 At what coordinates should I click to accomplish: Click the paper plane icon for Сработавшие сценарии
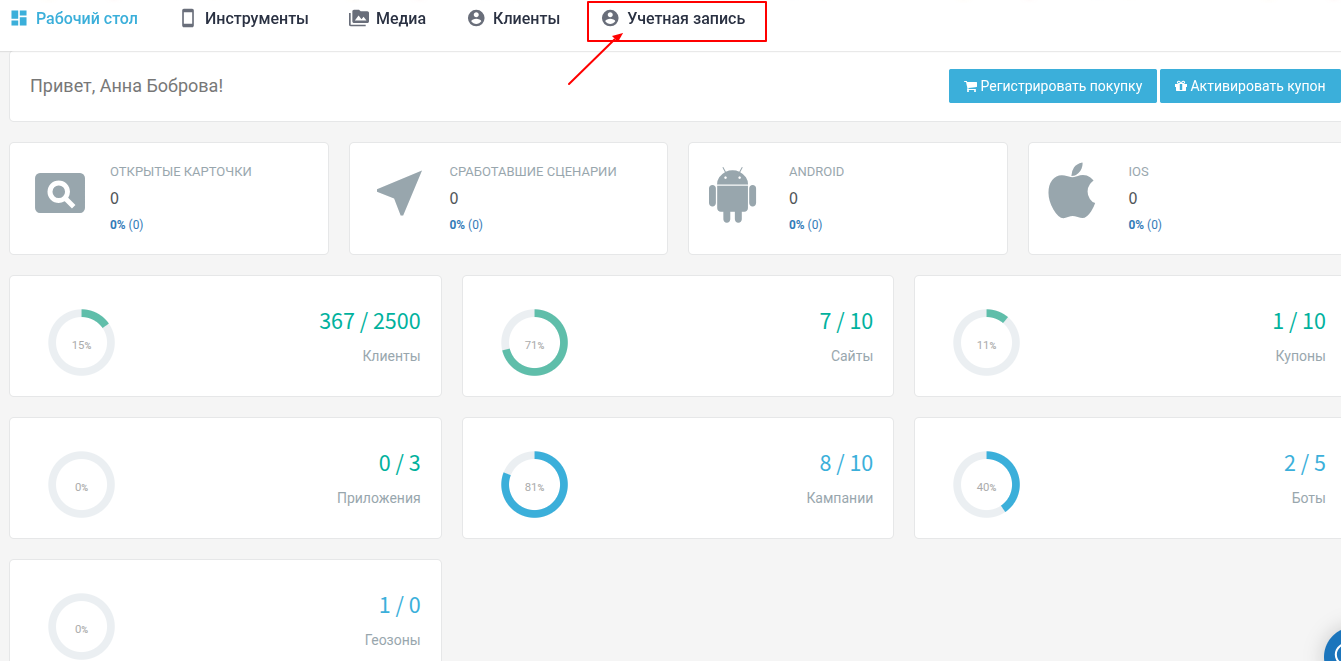tap(399, 193)
